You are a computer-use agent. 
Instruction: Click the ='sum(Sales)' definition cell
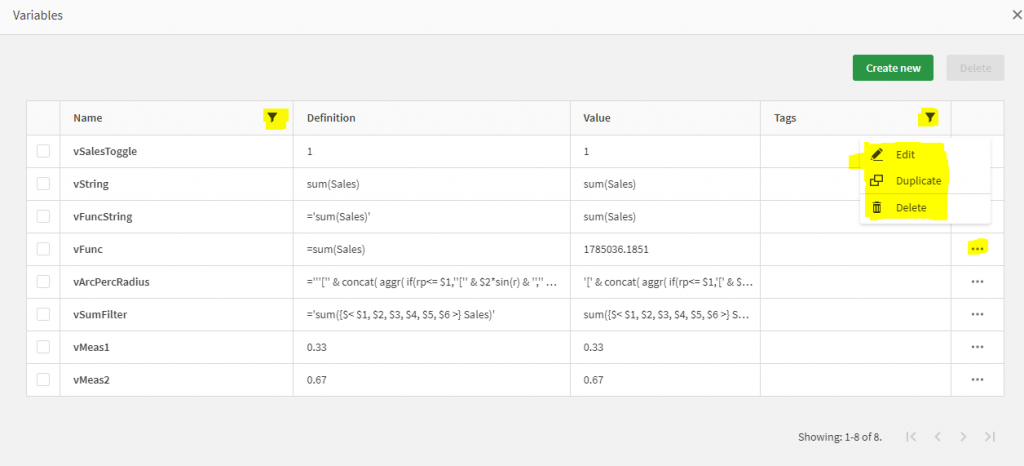point(432,217)
